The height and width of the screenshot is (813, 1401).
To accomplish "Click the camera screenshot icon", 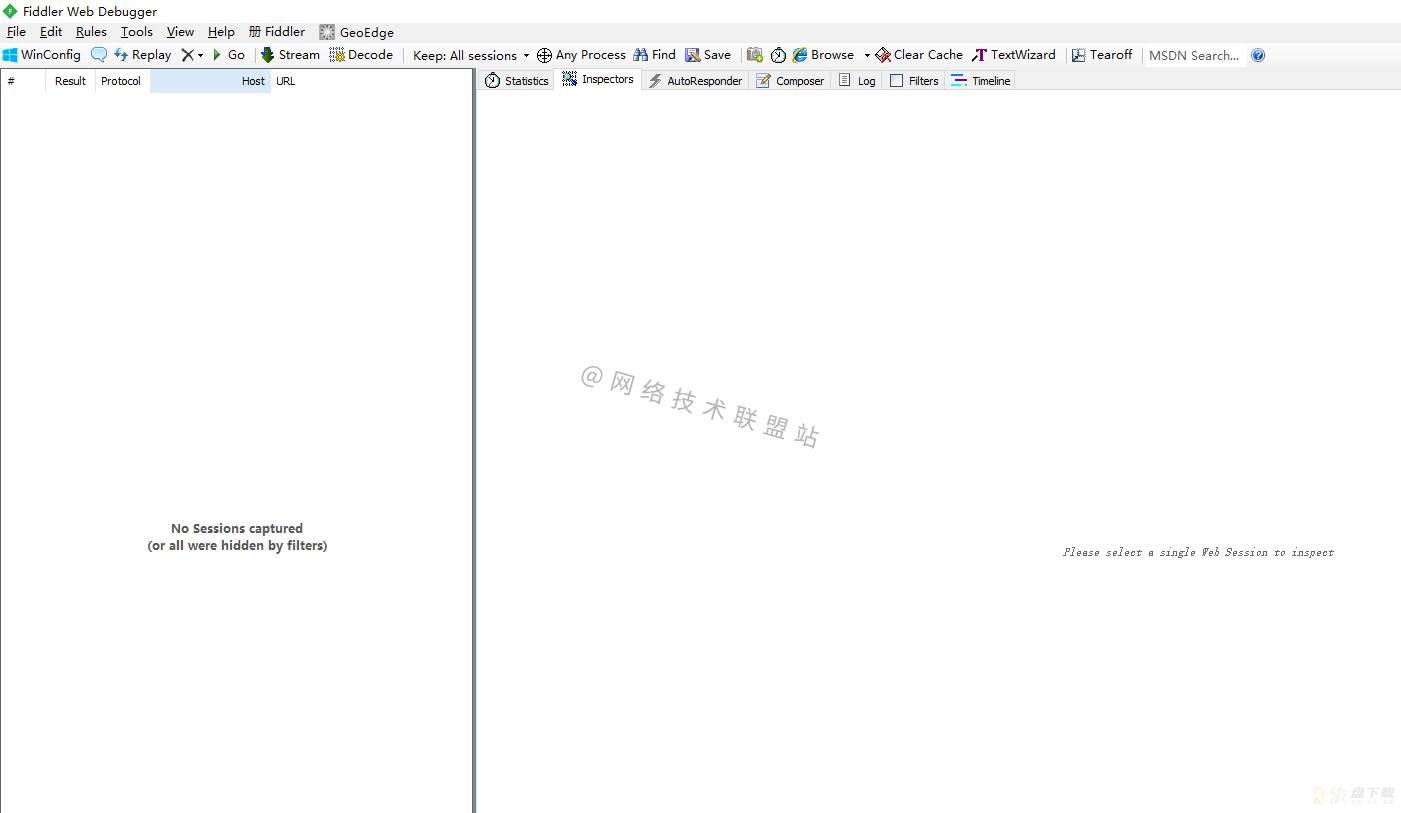I will pos(755,55).
